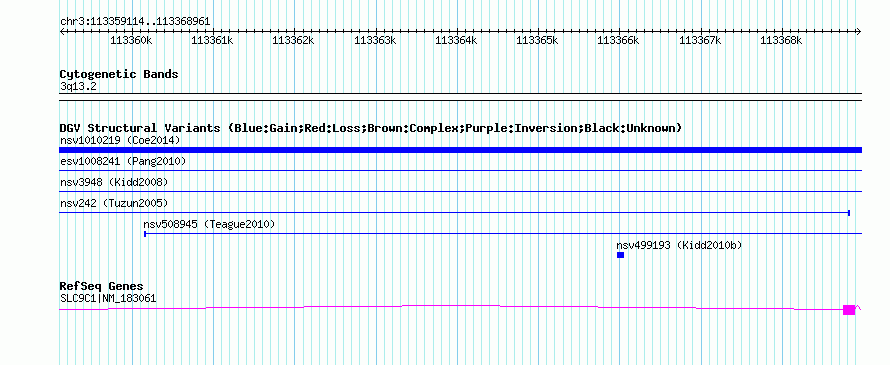
Task: Click the right arrow end of the ruler
Action: (x=859, y=31)
